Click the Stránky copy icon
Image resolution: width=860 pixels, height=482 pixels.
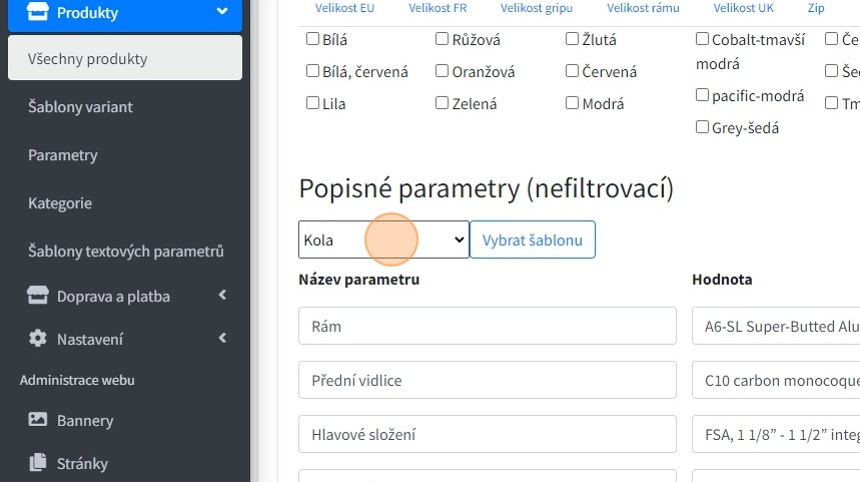click(38, 463)
